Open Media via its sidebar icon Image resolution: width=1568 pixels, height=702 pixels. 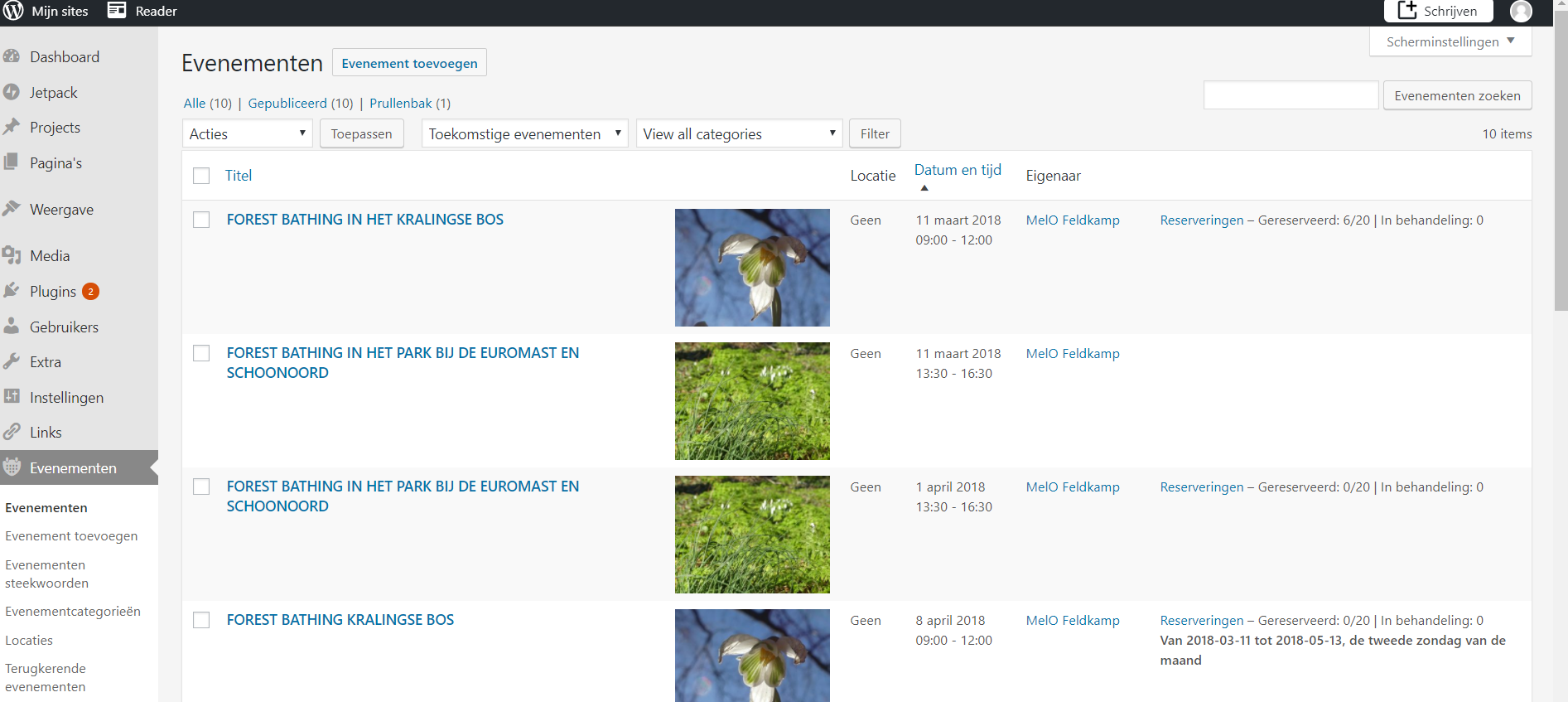click(12, 255)
